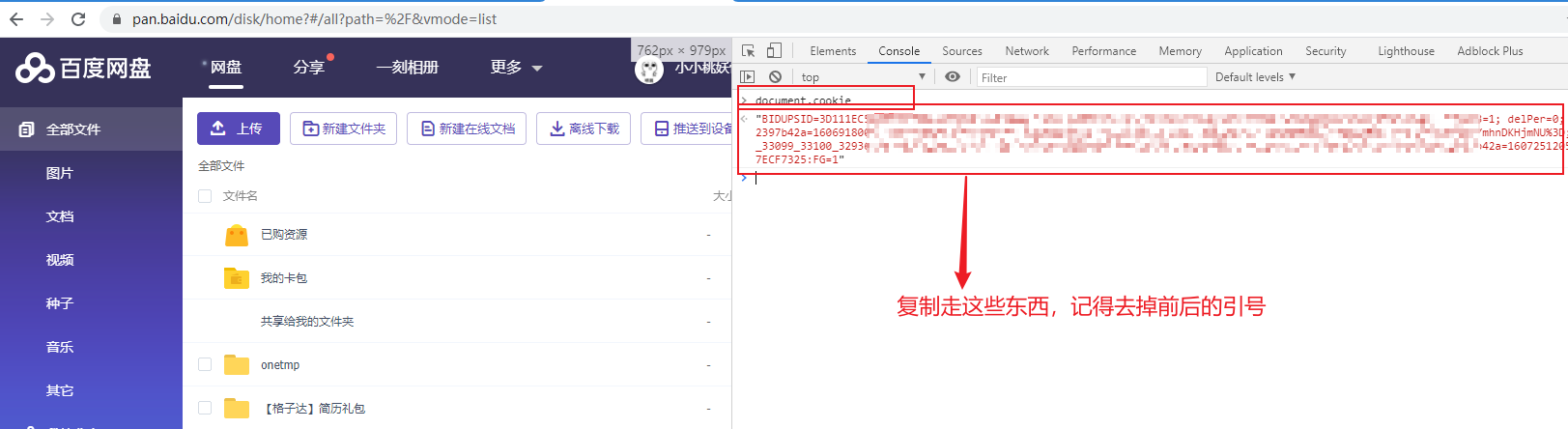Screen dimensions: 1568x429
Task: Click the 百度网盘 logo
Action: (x=84, y=68)
